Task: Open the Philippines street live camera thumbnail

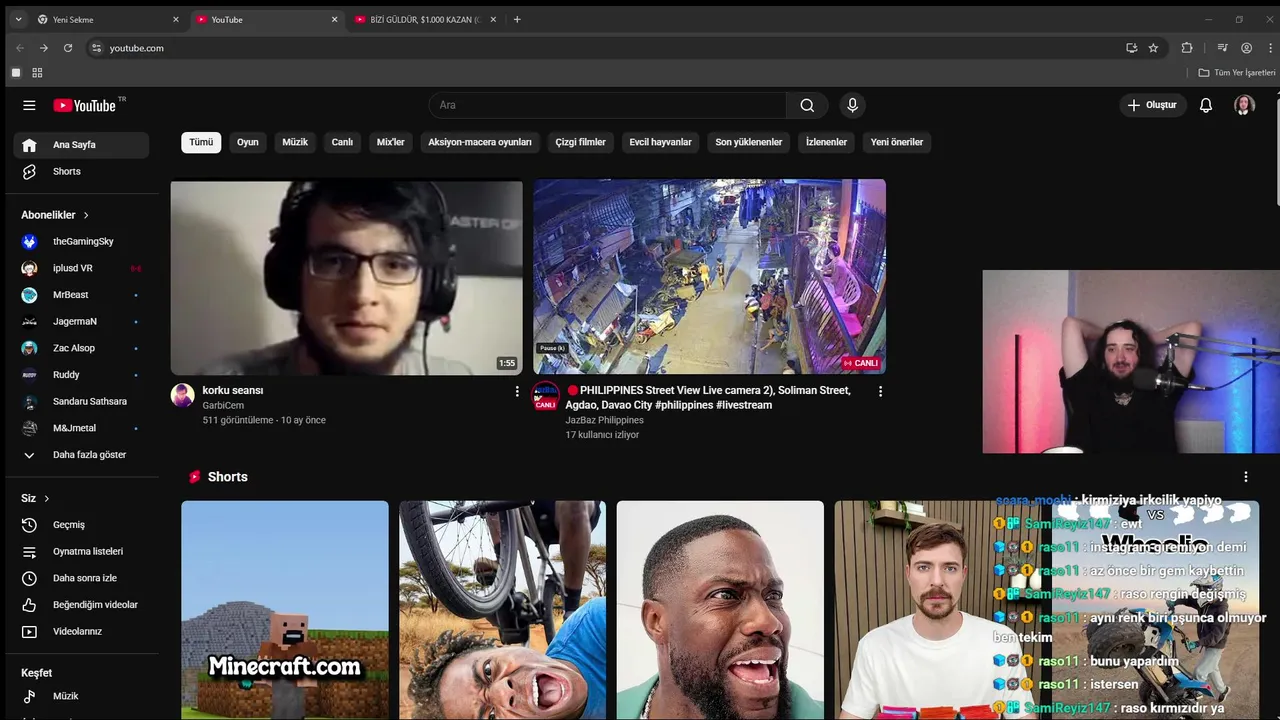Action: click(709, 277)
